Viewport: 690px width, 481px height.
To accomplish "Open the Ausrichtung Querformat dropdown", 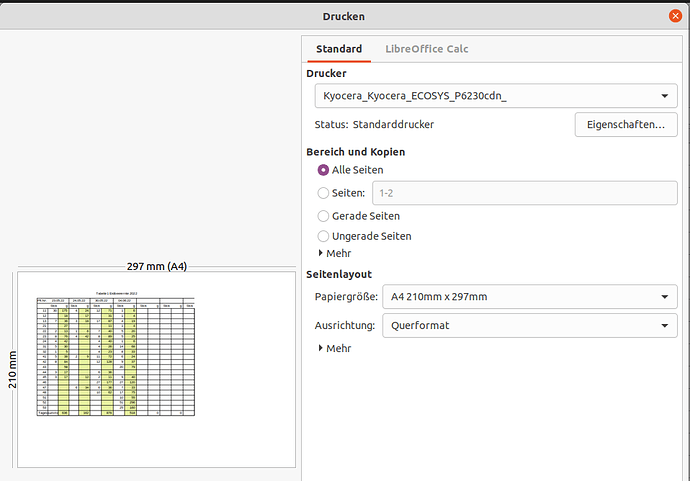I will [530, 326].
